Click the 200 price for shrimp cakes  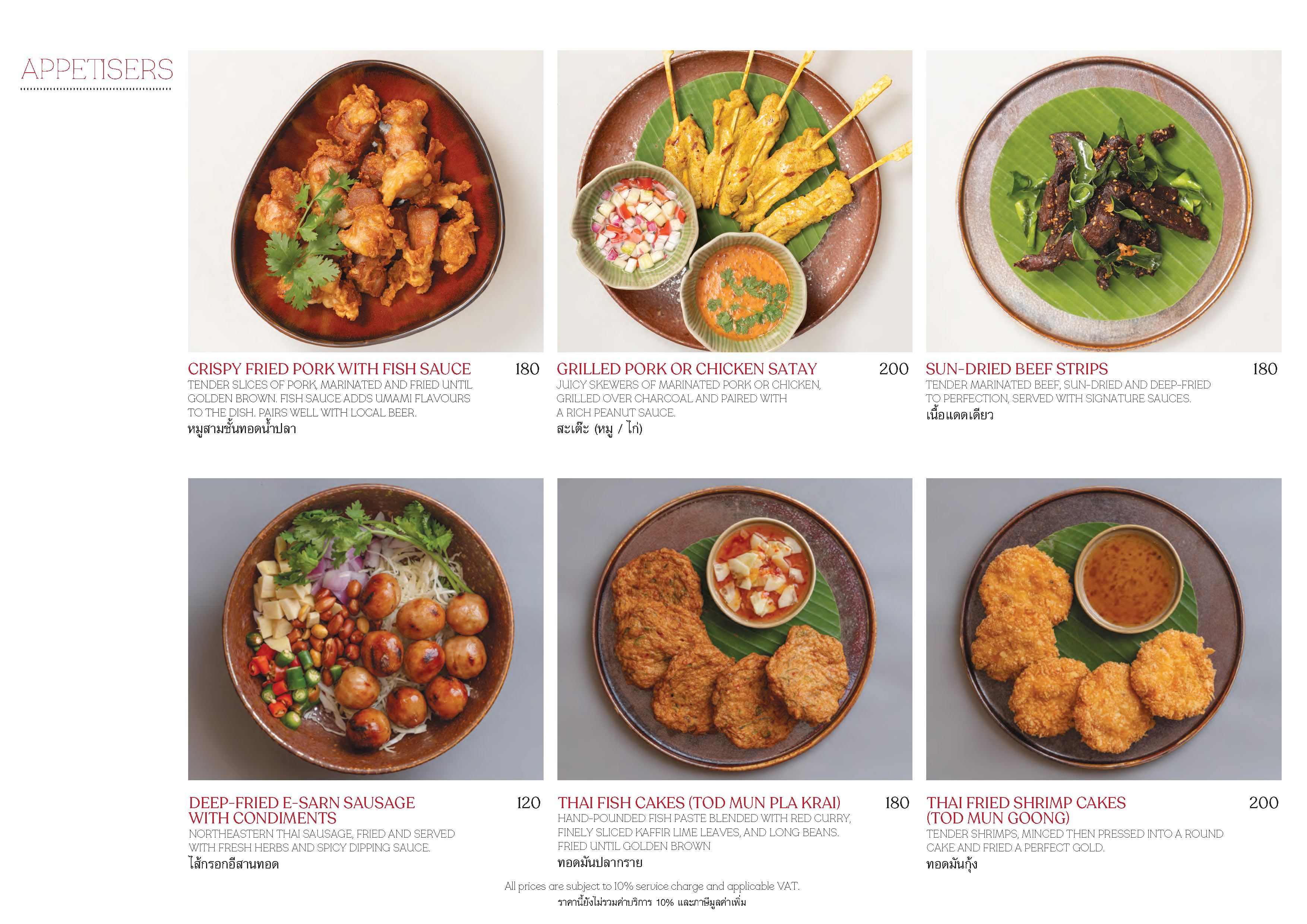1264,802
